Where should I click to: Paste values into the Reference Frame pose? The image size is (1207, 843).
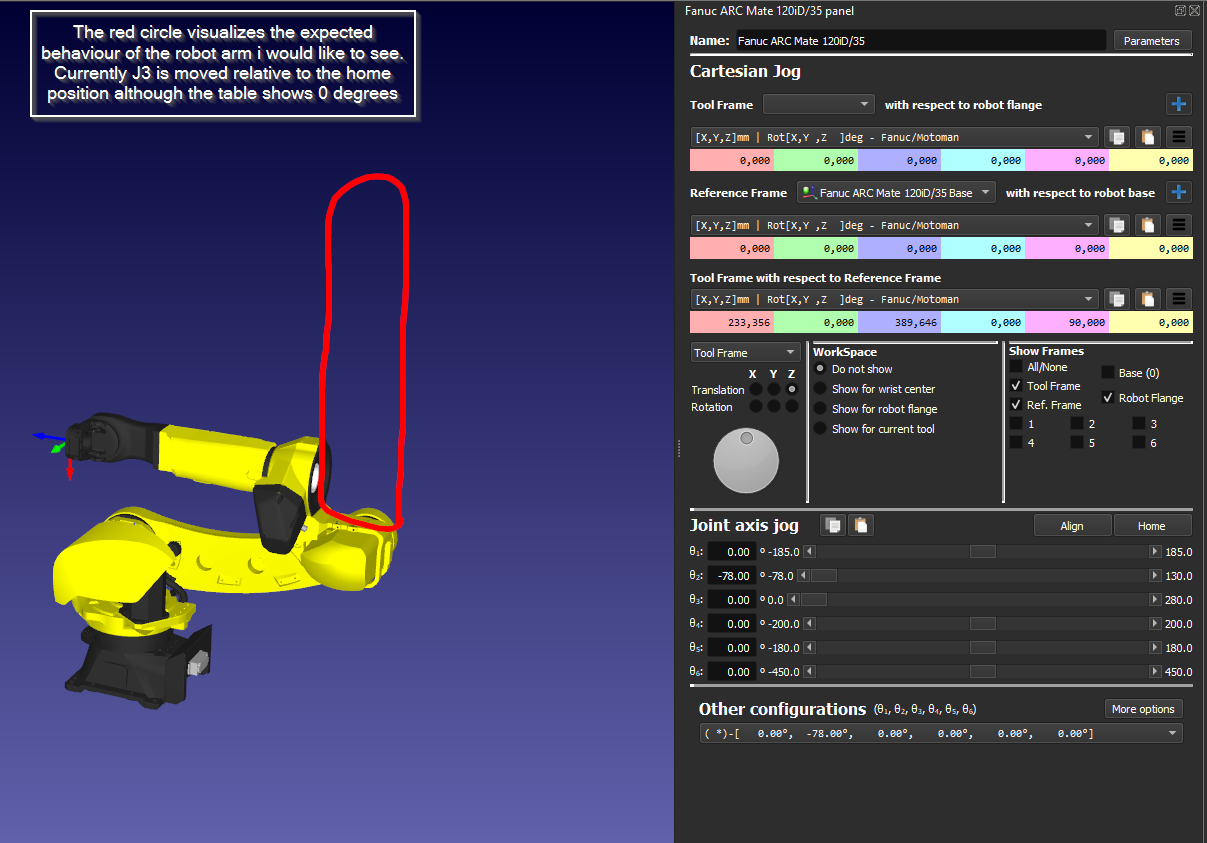click(1149, 225)
